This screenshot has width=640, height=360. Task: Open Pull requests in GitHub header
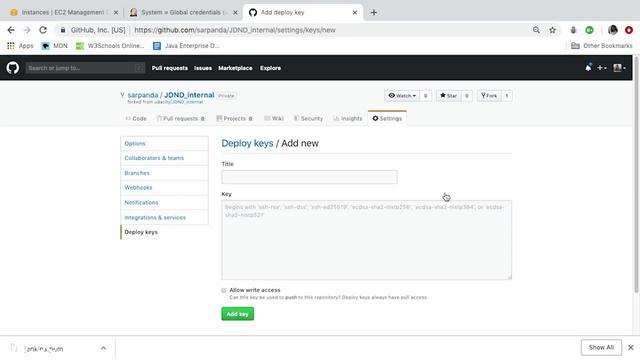tap(170, 68)
